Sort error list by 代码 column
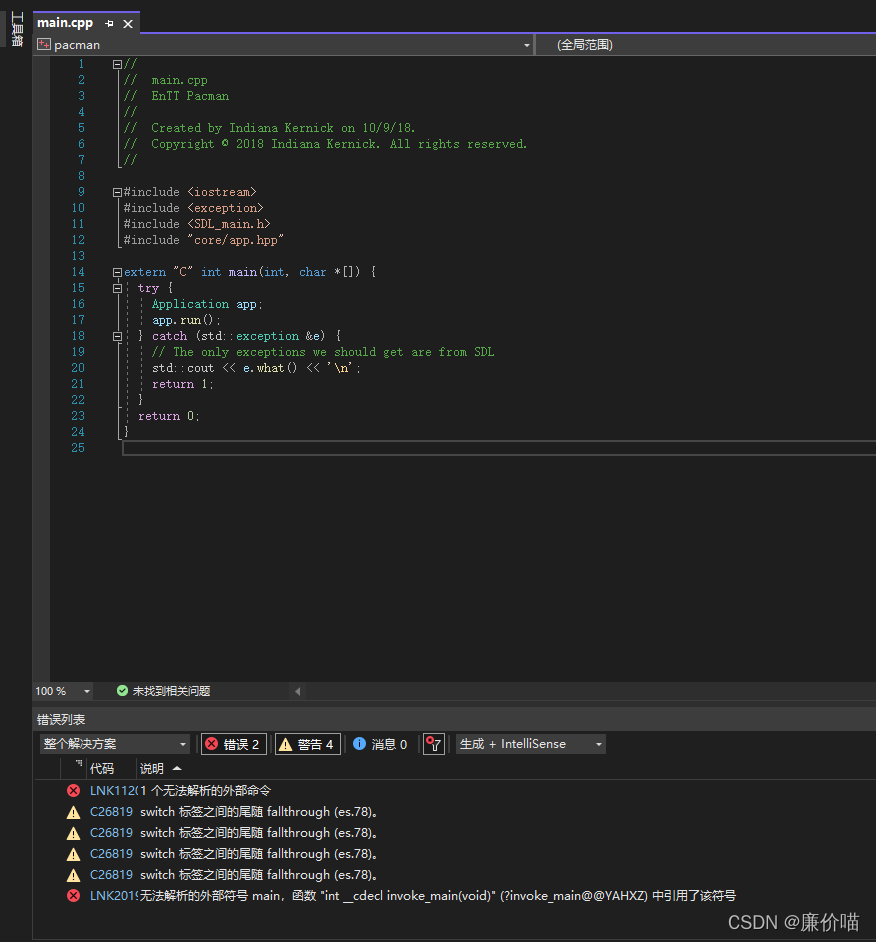 (x=102, y=768)
